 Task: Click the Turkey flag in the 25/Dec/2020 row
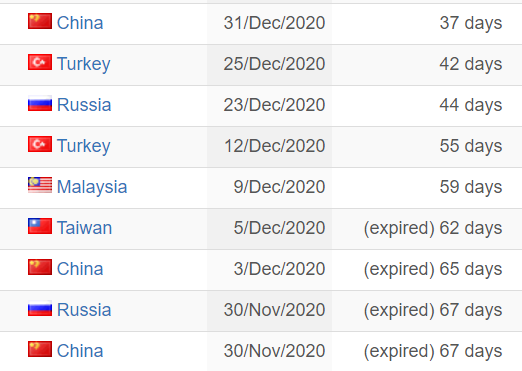coord(40,62)
